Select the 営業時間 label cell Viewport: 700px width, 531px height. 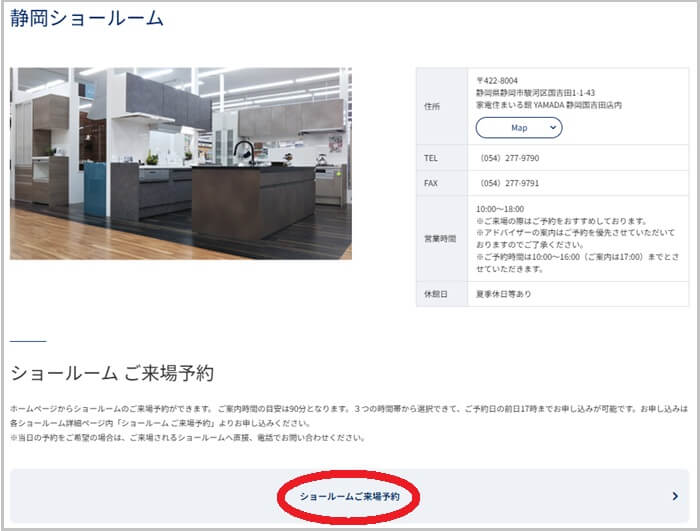click(x=441, y=239)
